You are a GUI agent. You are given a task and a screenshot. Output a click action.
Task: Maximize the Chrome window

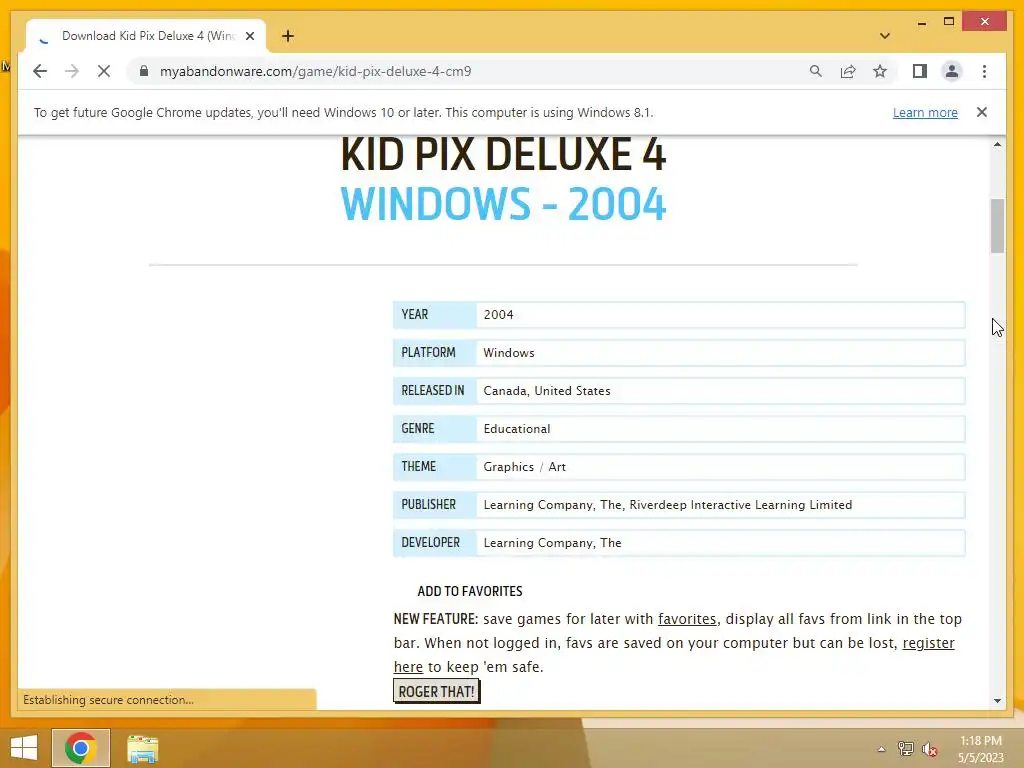[949, 22]
